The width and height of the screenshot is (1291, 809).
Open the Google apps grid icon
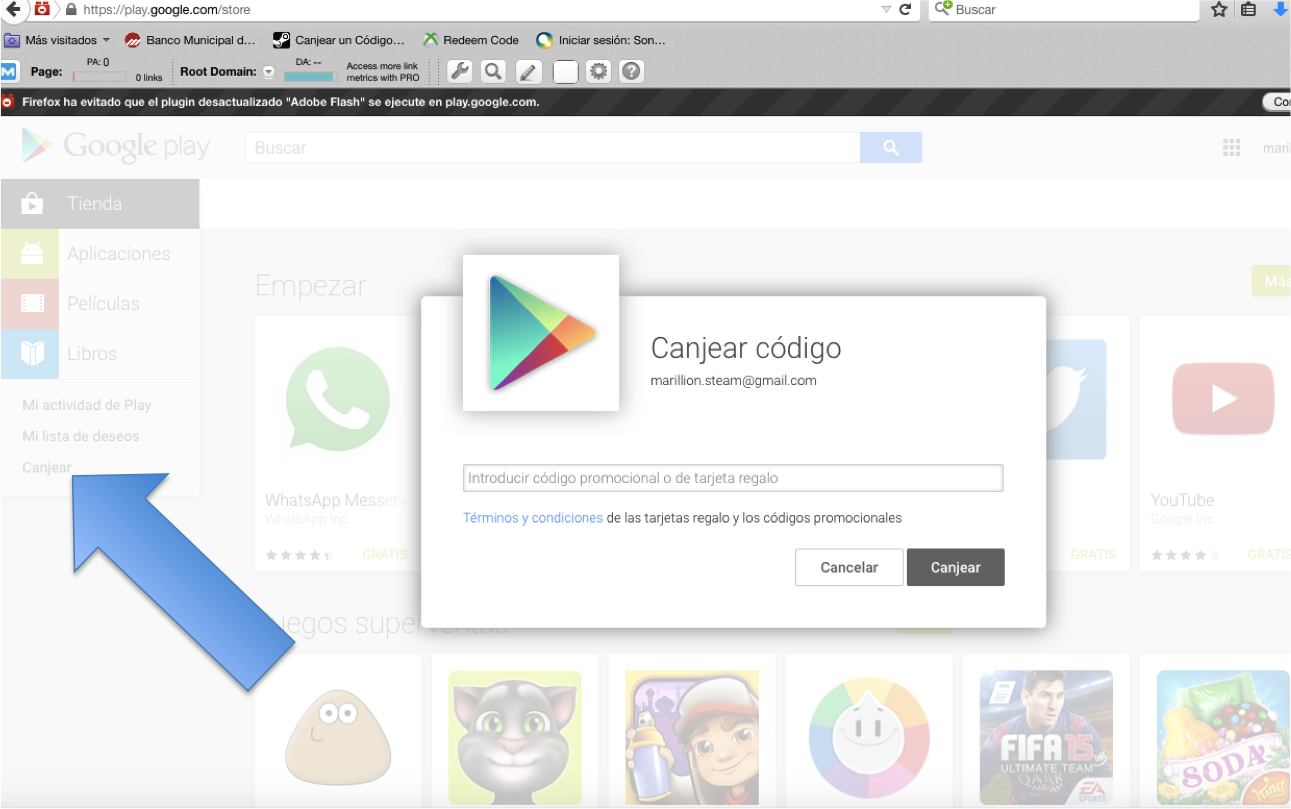coord(1231,147)
